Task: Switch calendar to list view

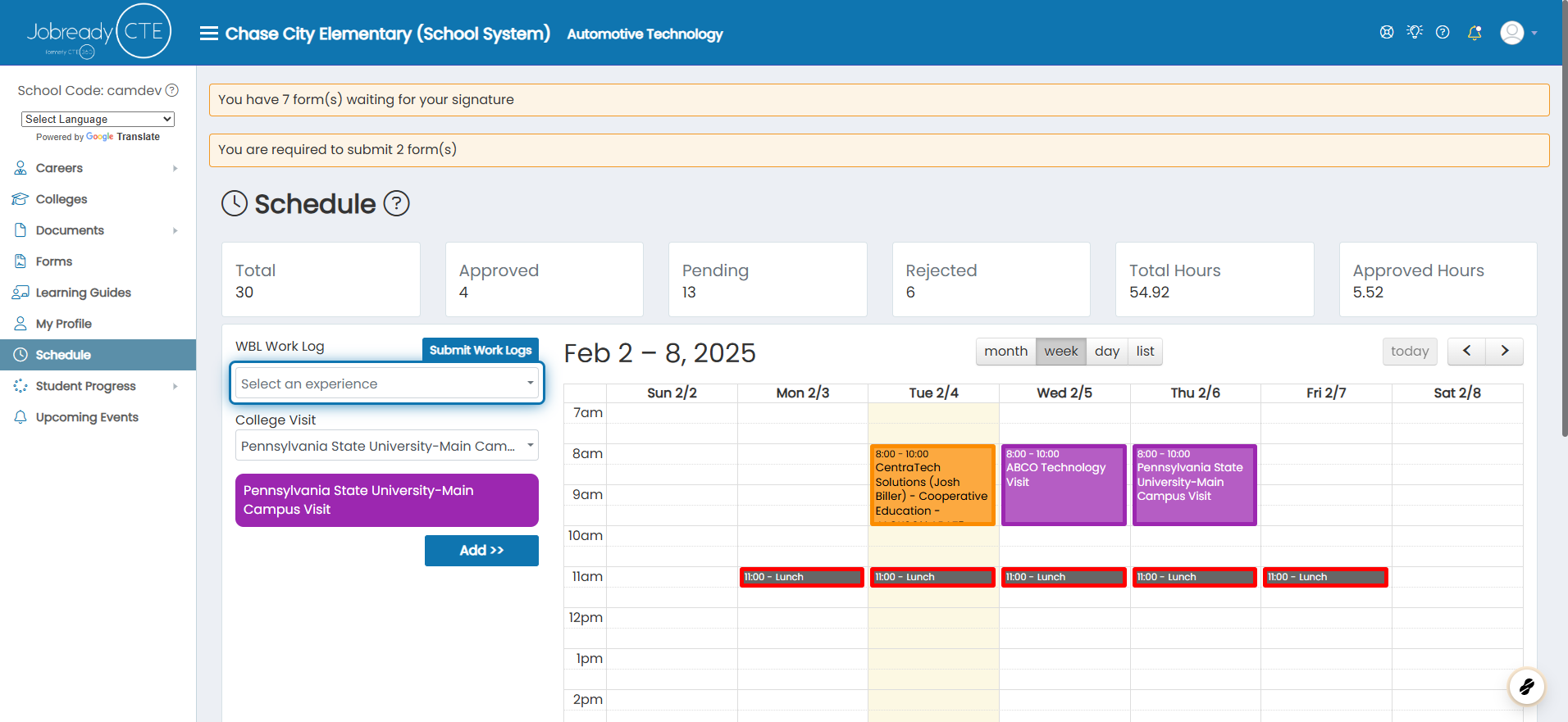Action: tap(1146, 351)
